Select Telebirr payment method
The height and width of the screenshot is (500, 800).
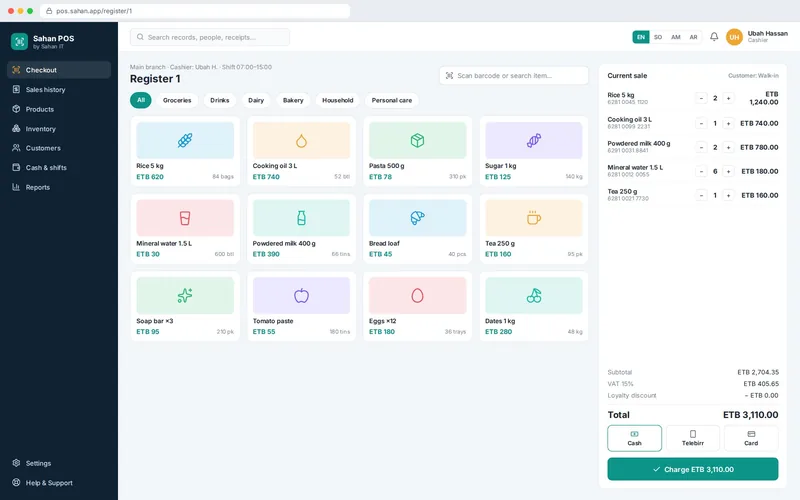tap(693, 438)
